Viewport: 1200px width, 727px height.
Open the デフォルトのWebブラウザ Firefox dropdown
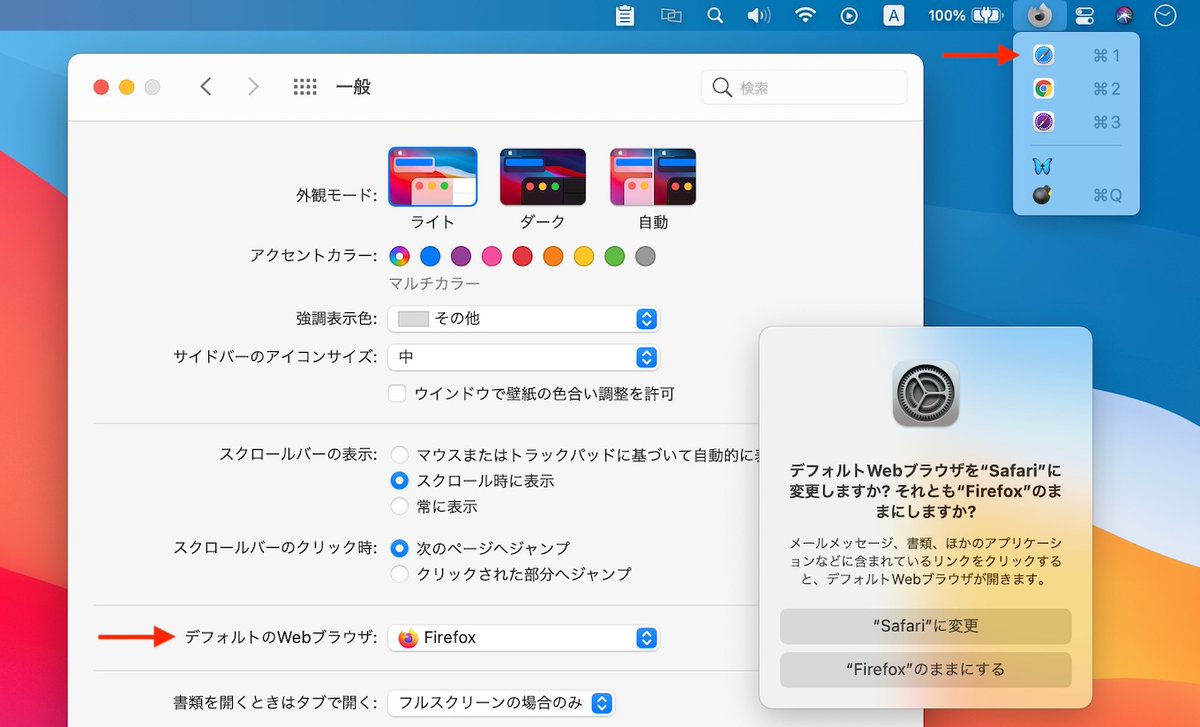click(x=524, y=638)
